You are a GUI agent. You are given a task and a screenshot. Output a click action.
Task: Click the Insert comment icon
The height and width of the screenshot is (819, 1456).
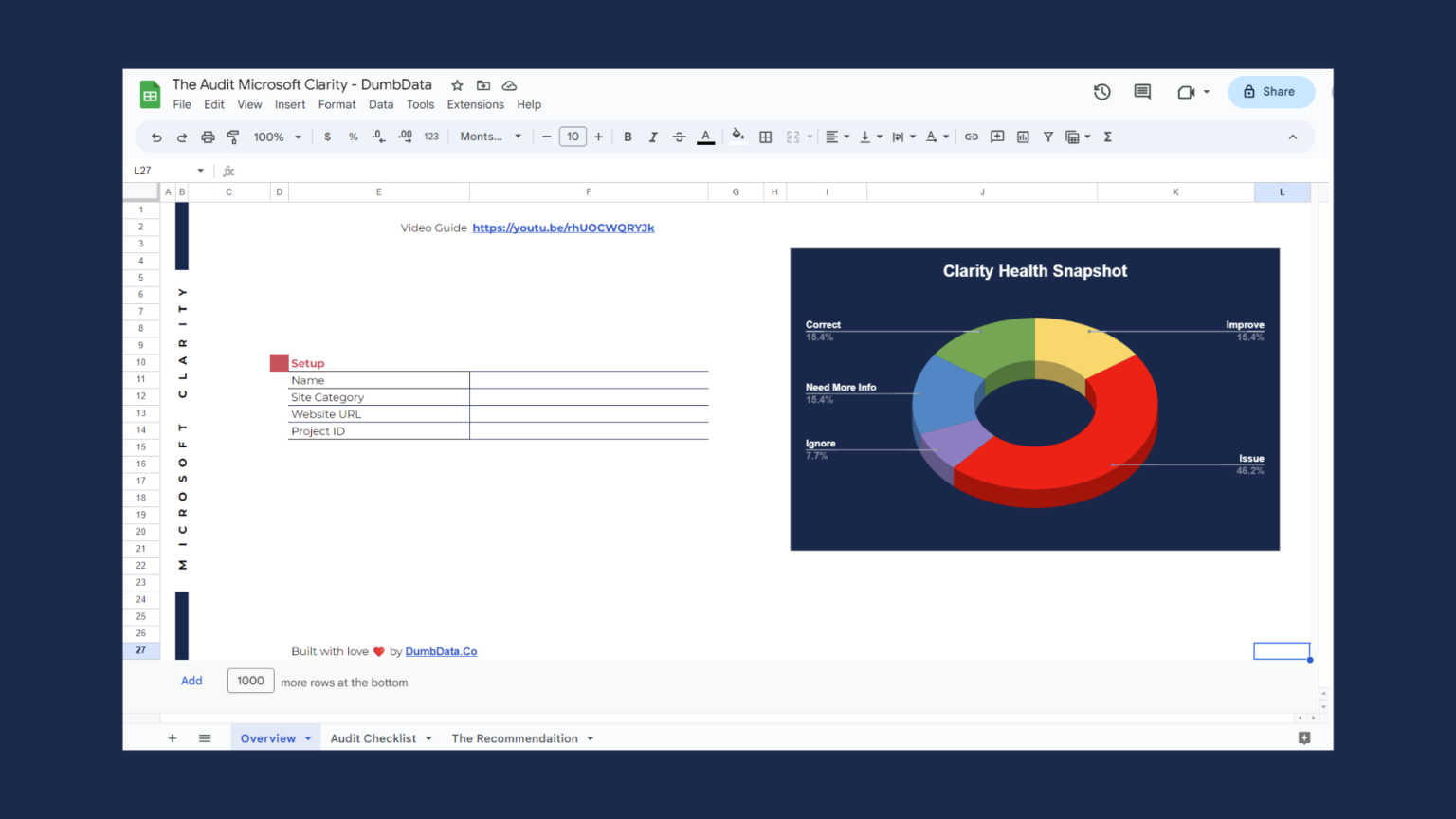click(997, 137)
